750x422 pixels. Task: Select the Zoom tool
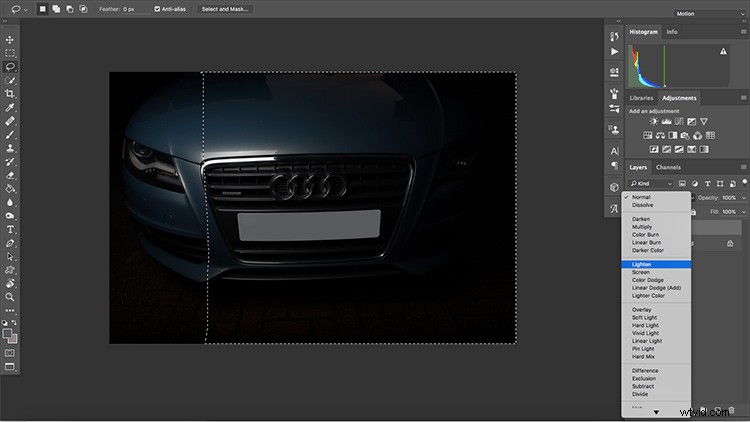[x=10, y=297]
